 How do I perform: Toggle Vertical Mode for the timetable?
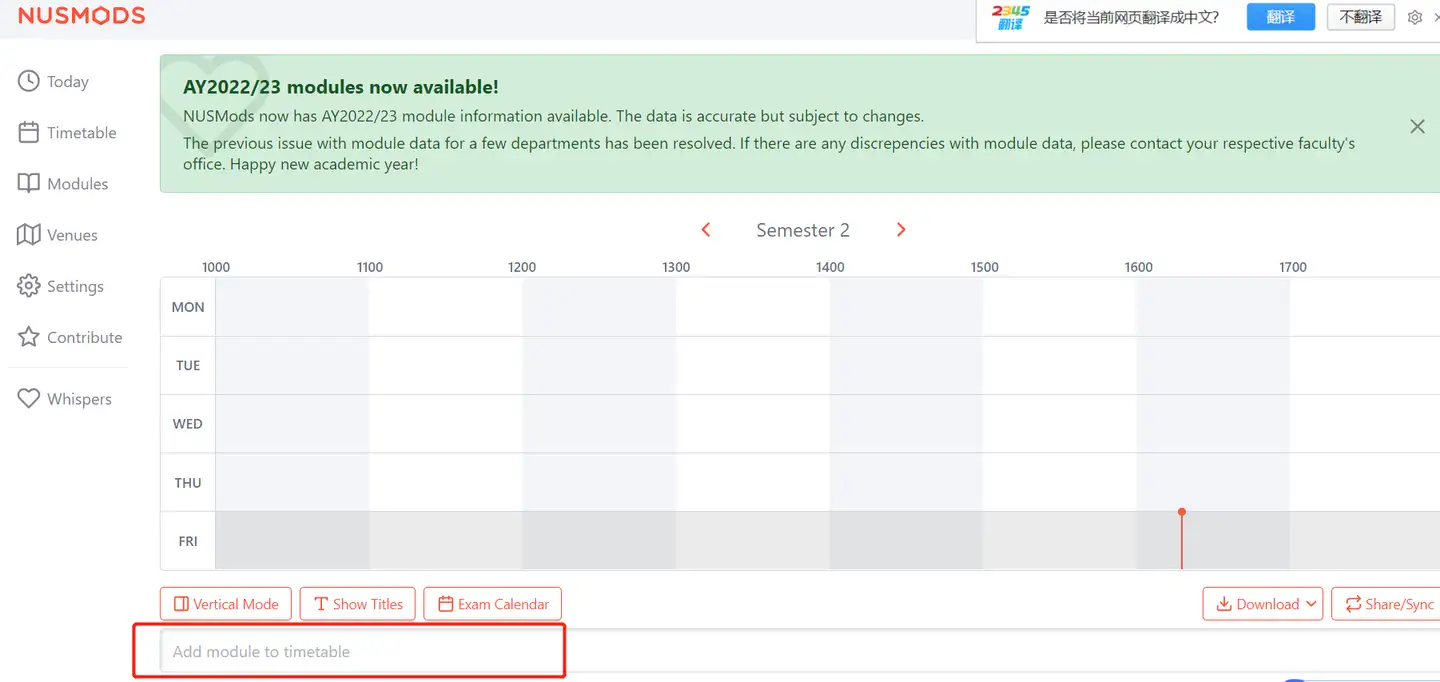pos(226,604)
